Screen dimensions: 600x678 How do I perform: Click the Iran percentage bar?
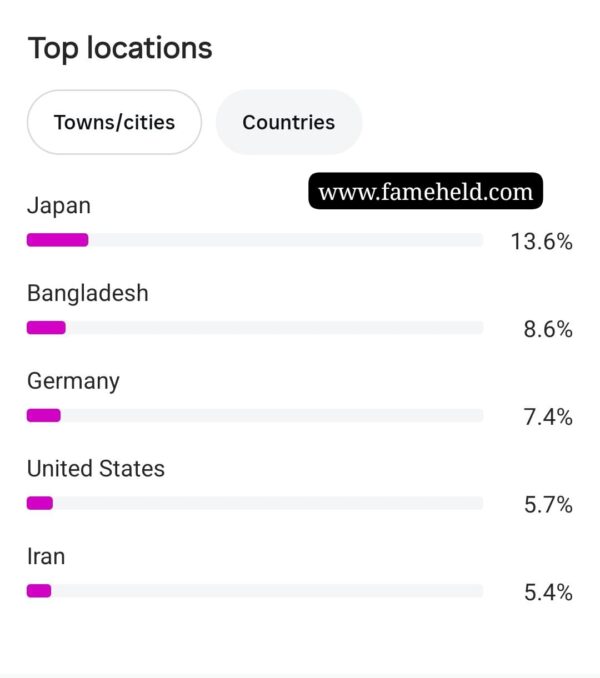click(255, 591)
